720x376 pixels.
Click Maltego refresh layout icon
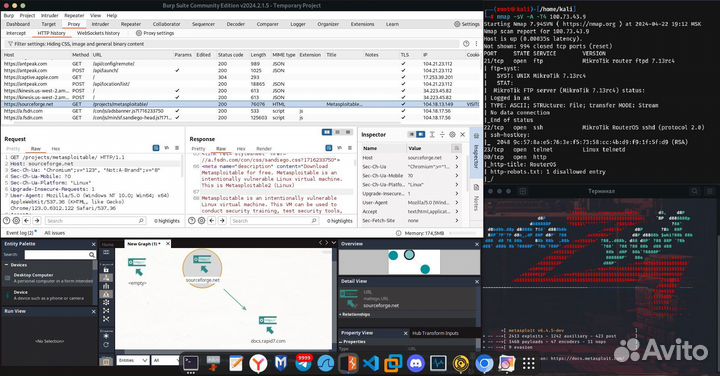tap(106, 344)
